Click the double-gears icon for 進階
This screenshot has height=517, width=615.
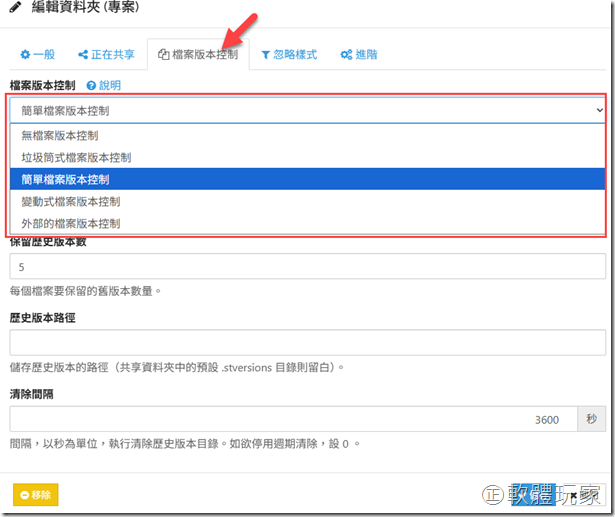346,54
